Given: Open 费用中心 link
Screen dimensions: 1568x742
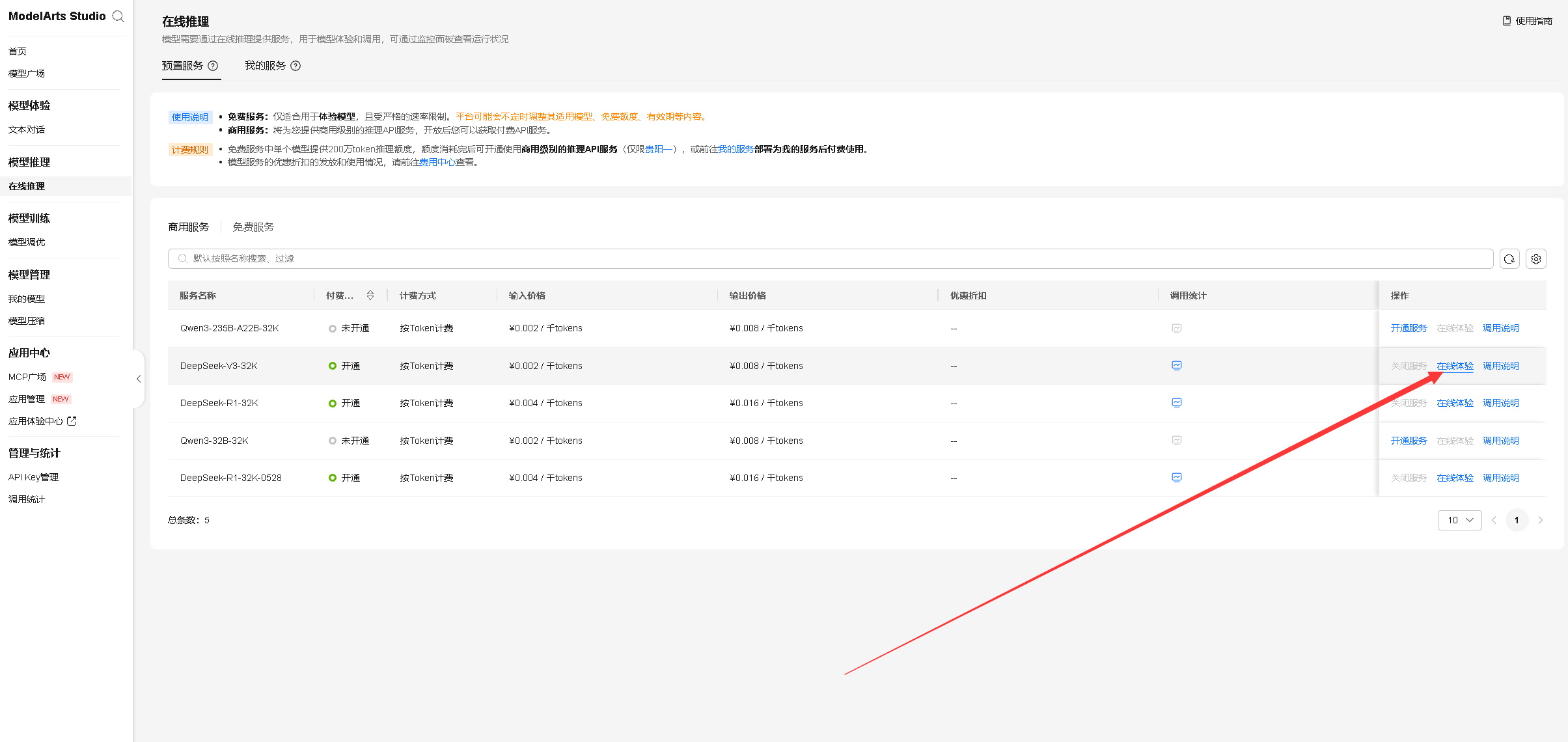Looking at the screenshot, I should (x=437, y=162).
